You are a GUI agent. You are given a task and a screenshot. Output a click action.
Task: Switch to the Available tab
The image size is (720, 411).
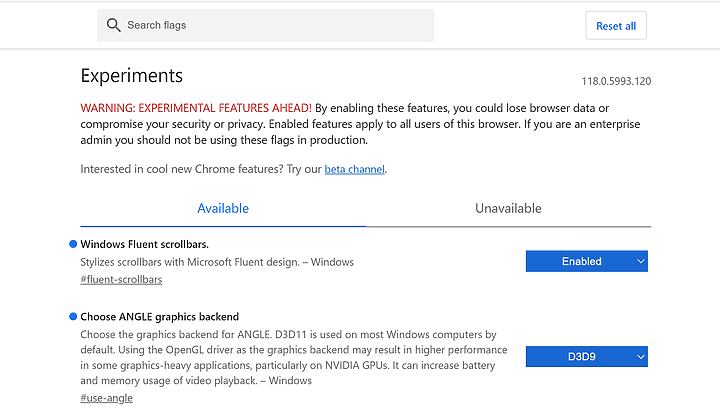pos(223,208)
